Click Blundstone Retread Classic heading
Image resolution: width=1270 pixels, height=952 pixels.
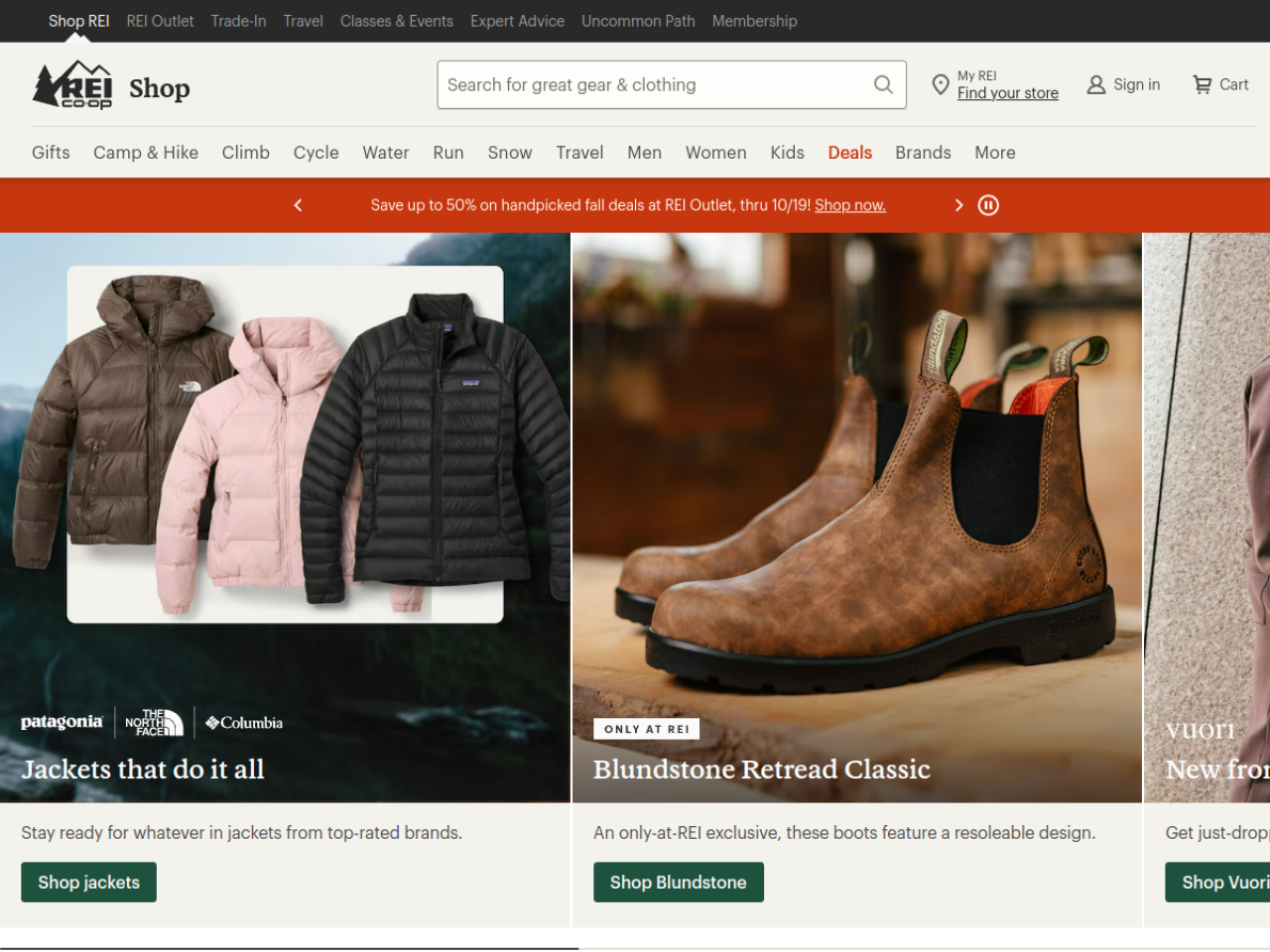(x=762, y=770)
